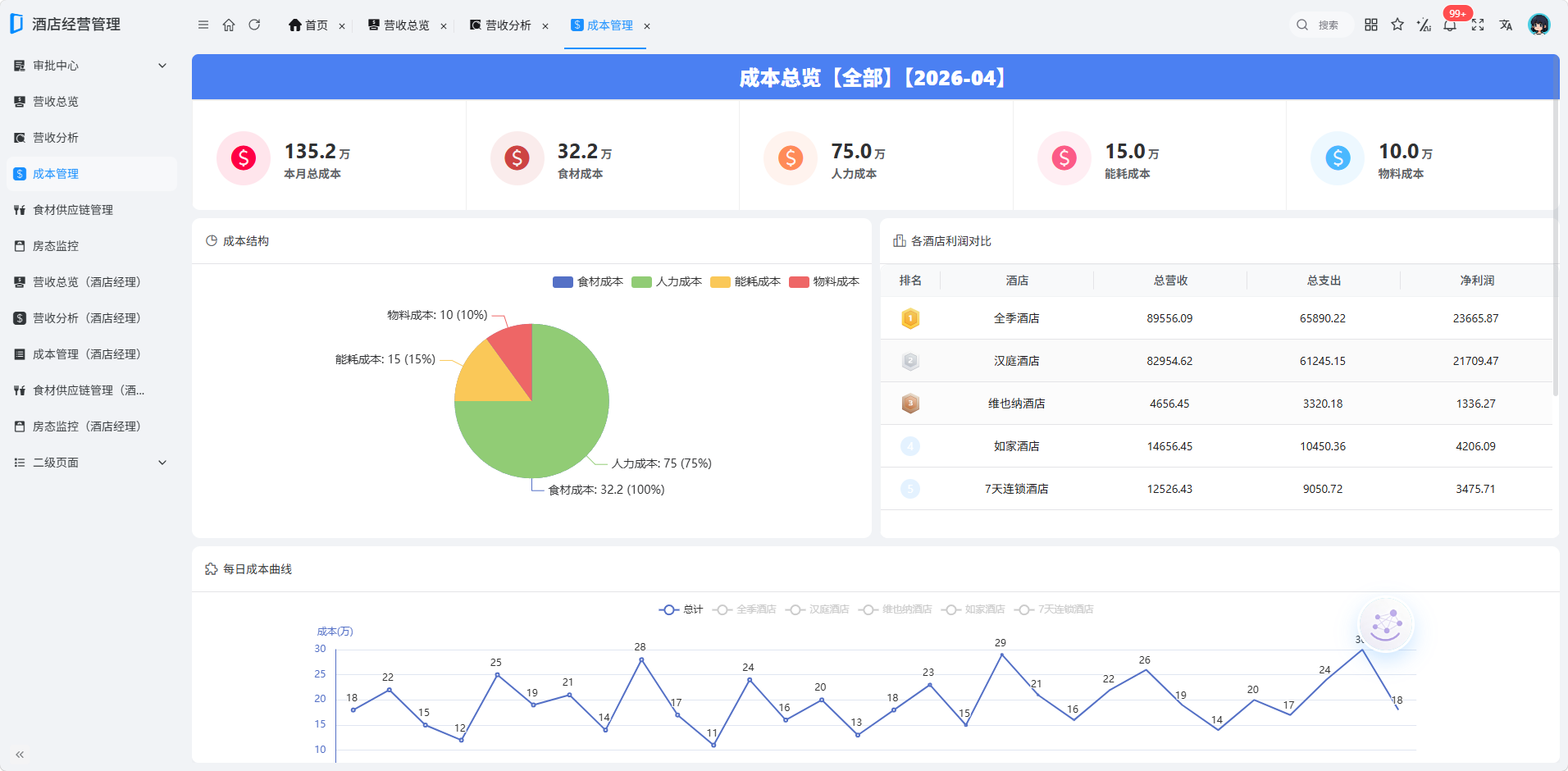Switch to the 首页 tab
Viewport: 1568px width, 771px height.
pyautogui.click(x=308, y=25)
